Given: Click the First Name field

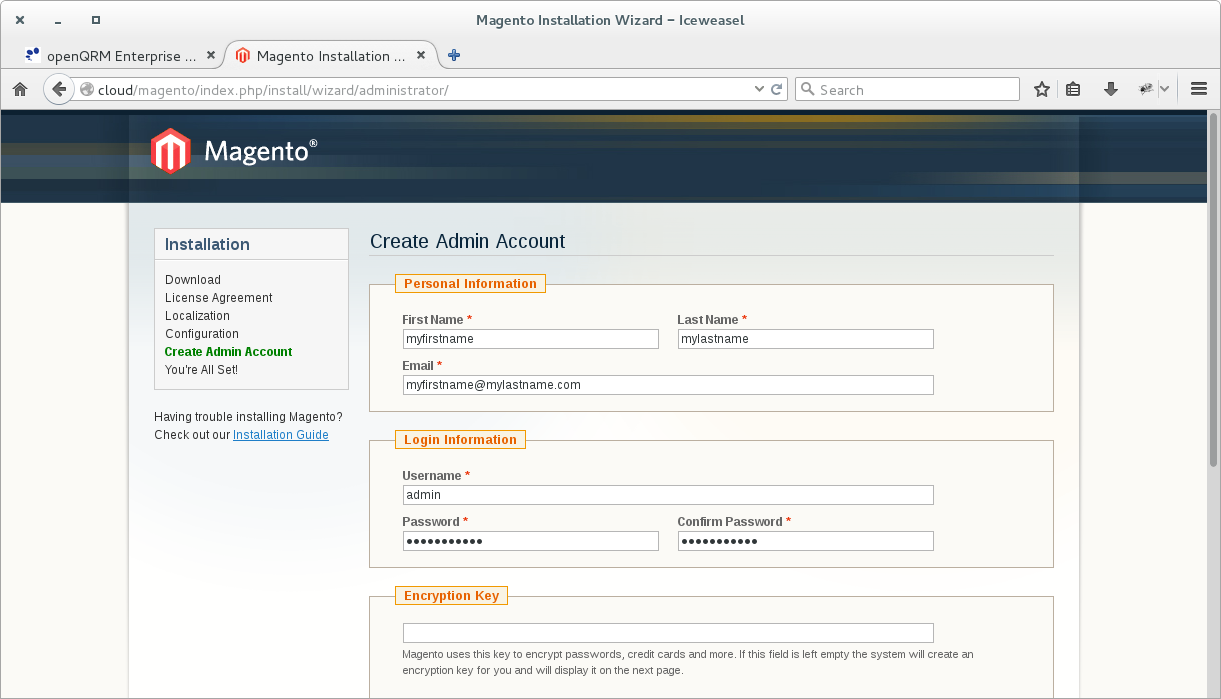Looking at the screenshot, I should (x=531, y=339).
